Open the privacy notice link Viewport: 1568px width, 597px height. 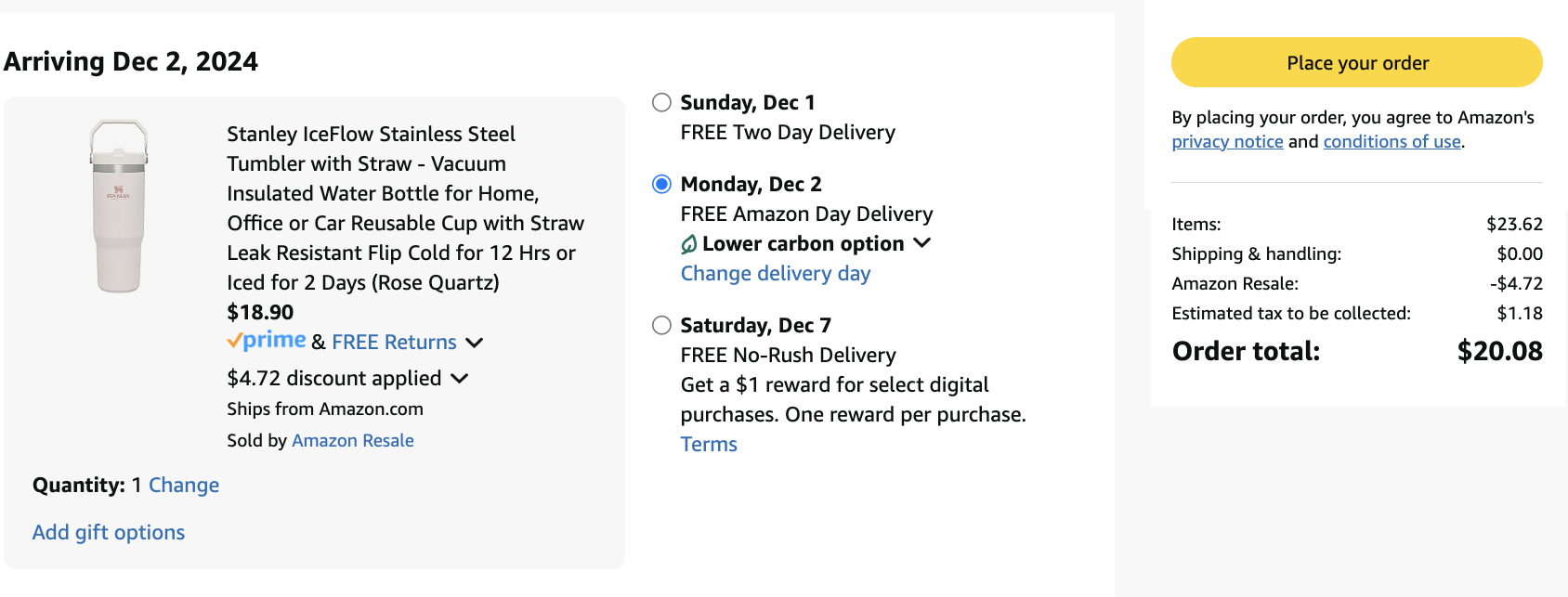[x=1227, y=141]
